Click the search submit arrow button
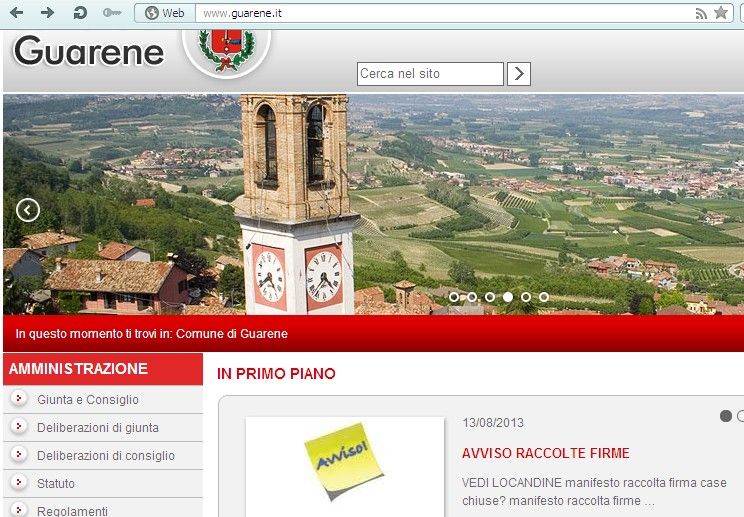The image size is (744, 517). click(x=519, y=74)
